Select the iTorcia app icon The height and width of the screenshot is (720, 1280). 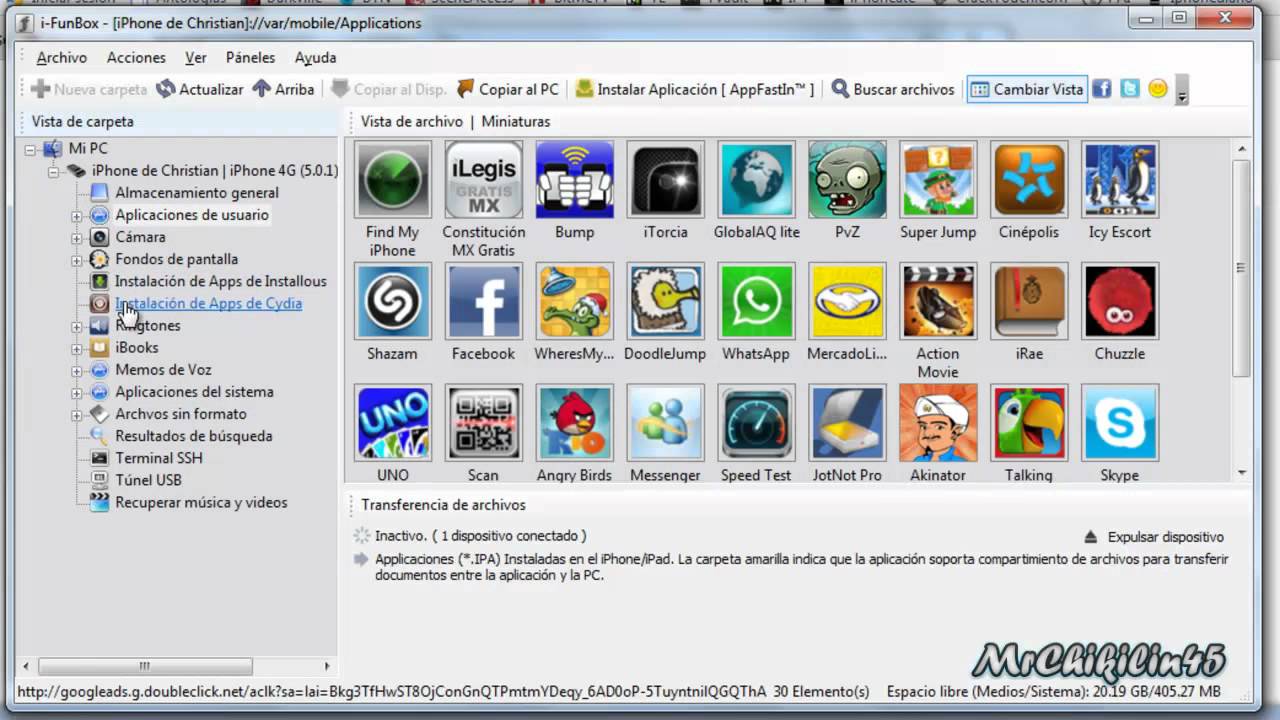click(x=665, y=180)
